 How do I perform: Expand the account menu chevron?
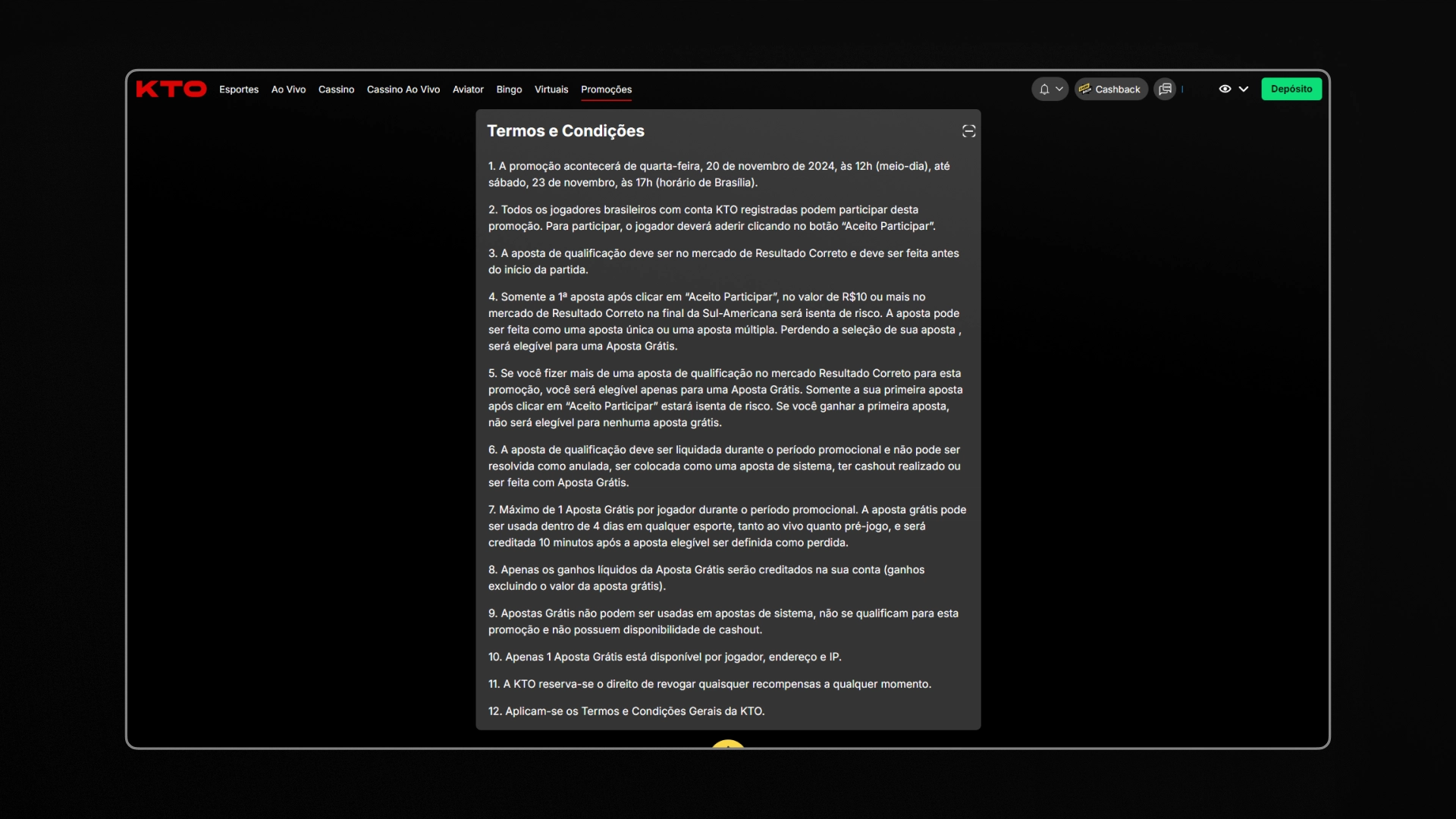pyautogui.click(x=1244, y=89)
